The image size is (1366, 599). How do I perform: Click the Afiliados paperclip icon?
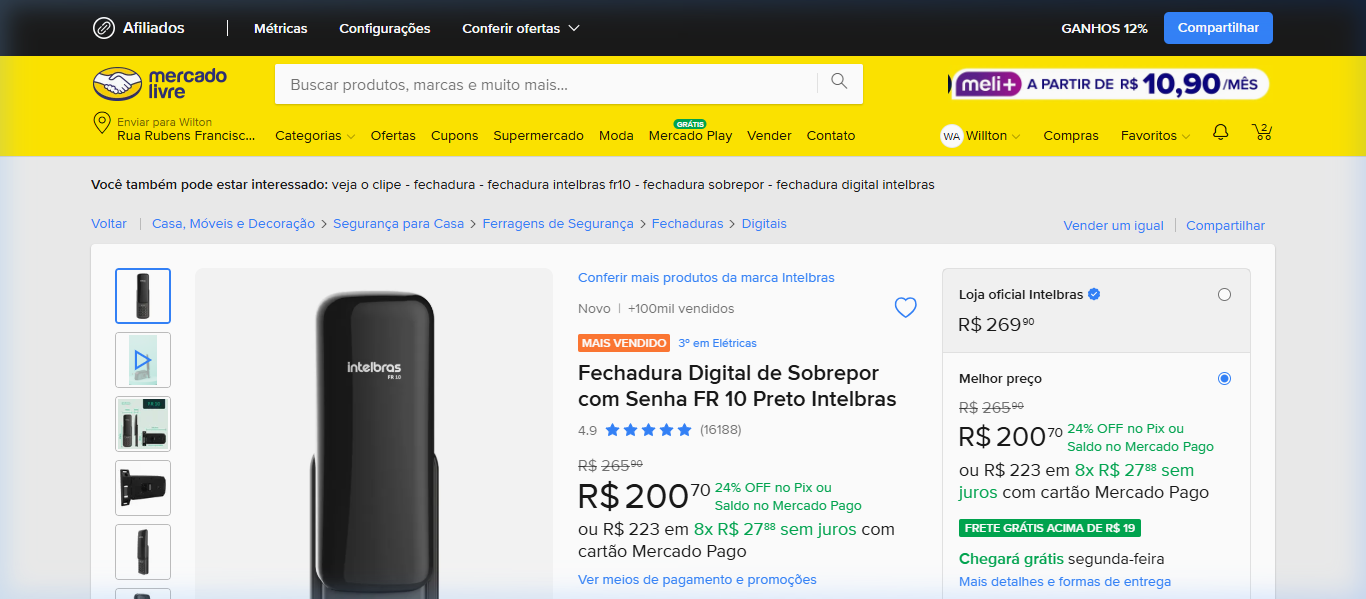104,28
